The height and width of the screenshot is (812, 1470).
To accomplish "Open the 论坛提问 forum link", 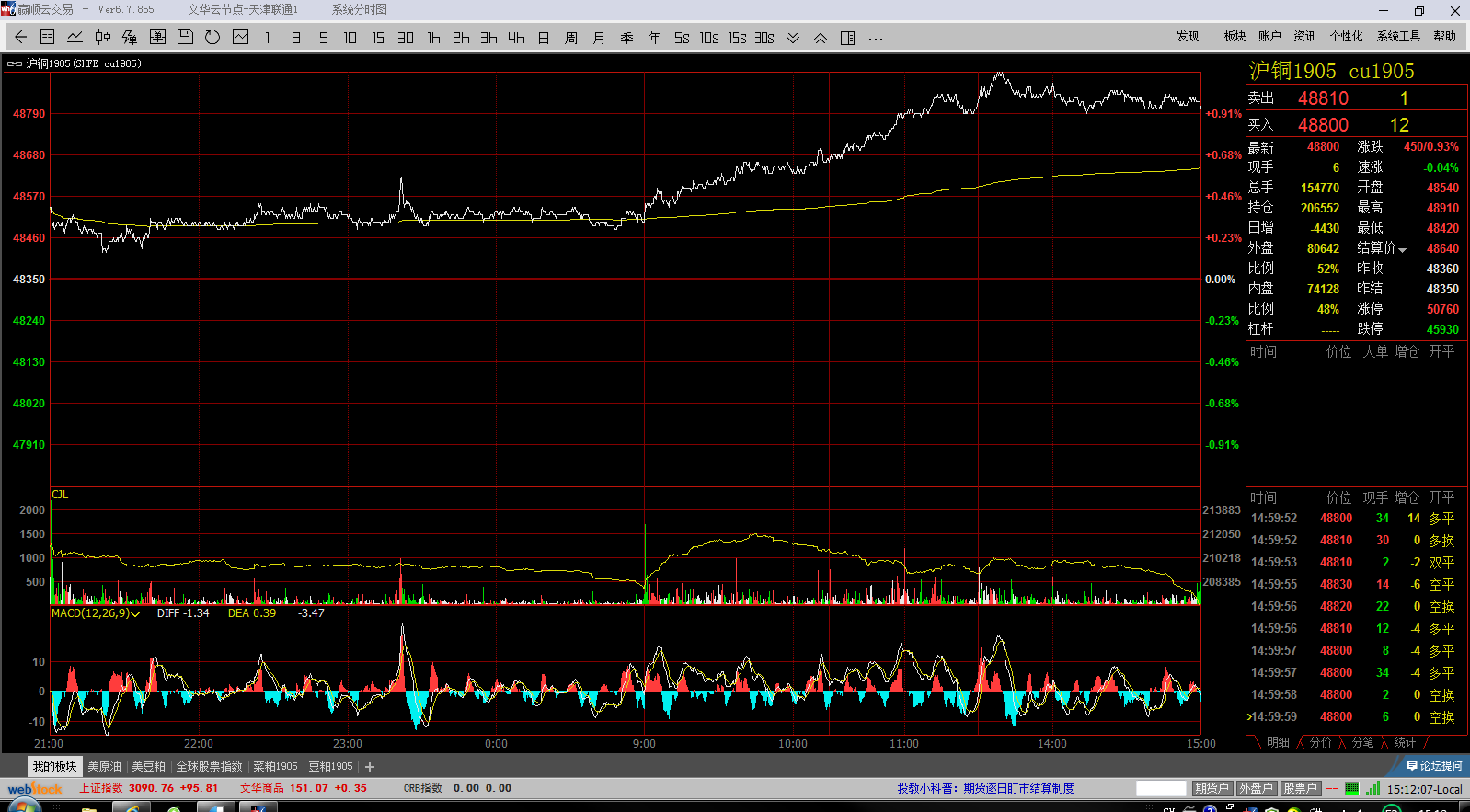I will (x=1434, y=766).
